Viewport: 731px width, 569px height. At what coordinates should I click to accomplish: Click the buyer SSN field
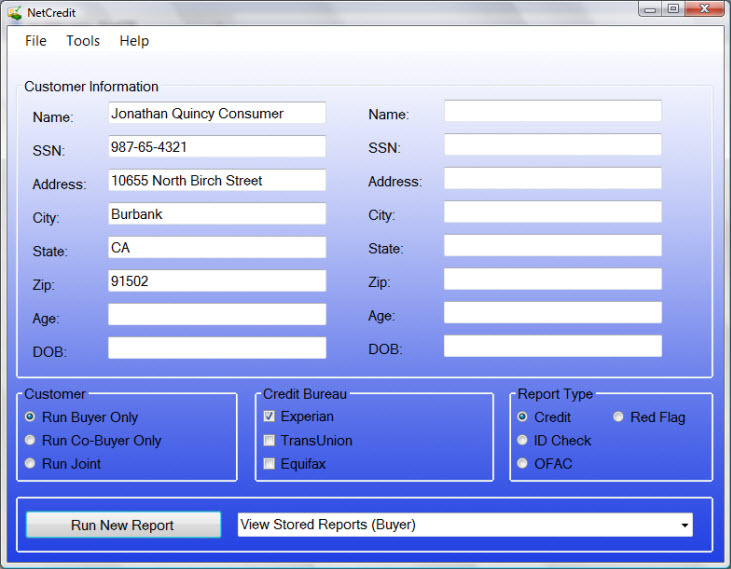[x=216, y=147]
